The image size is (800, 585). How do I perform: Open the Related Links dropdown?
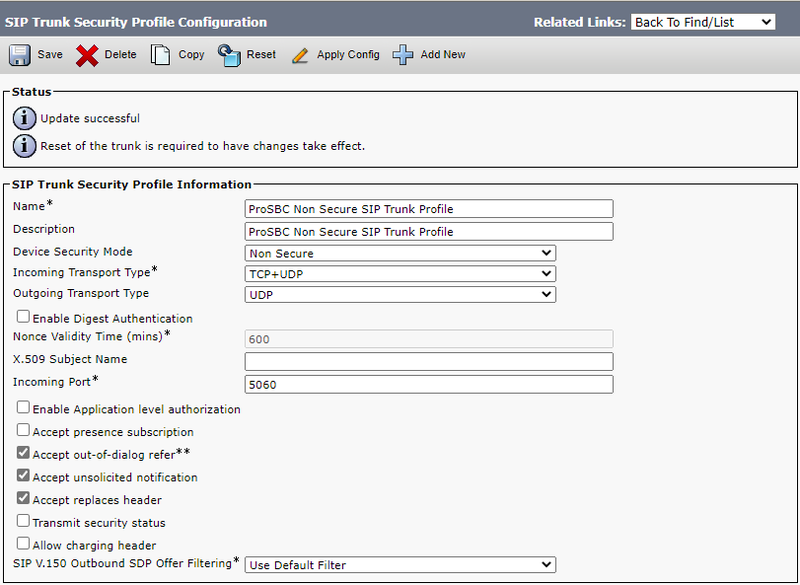703,22
